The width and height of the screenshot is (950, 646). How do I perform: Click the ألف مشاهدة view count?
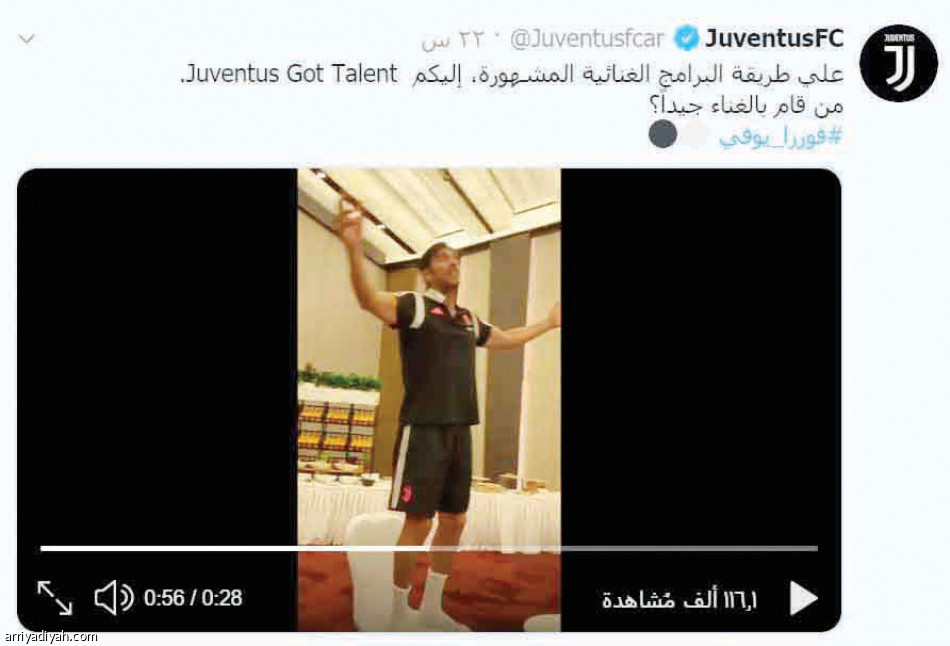pos(679,600)
